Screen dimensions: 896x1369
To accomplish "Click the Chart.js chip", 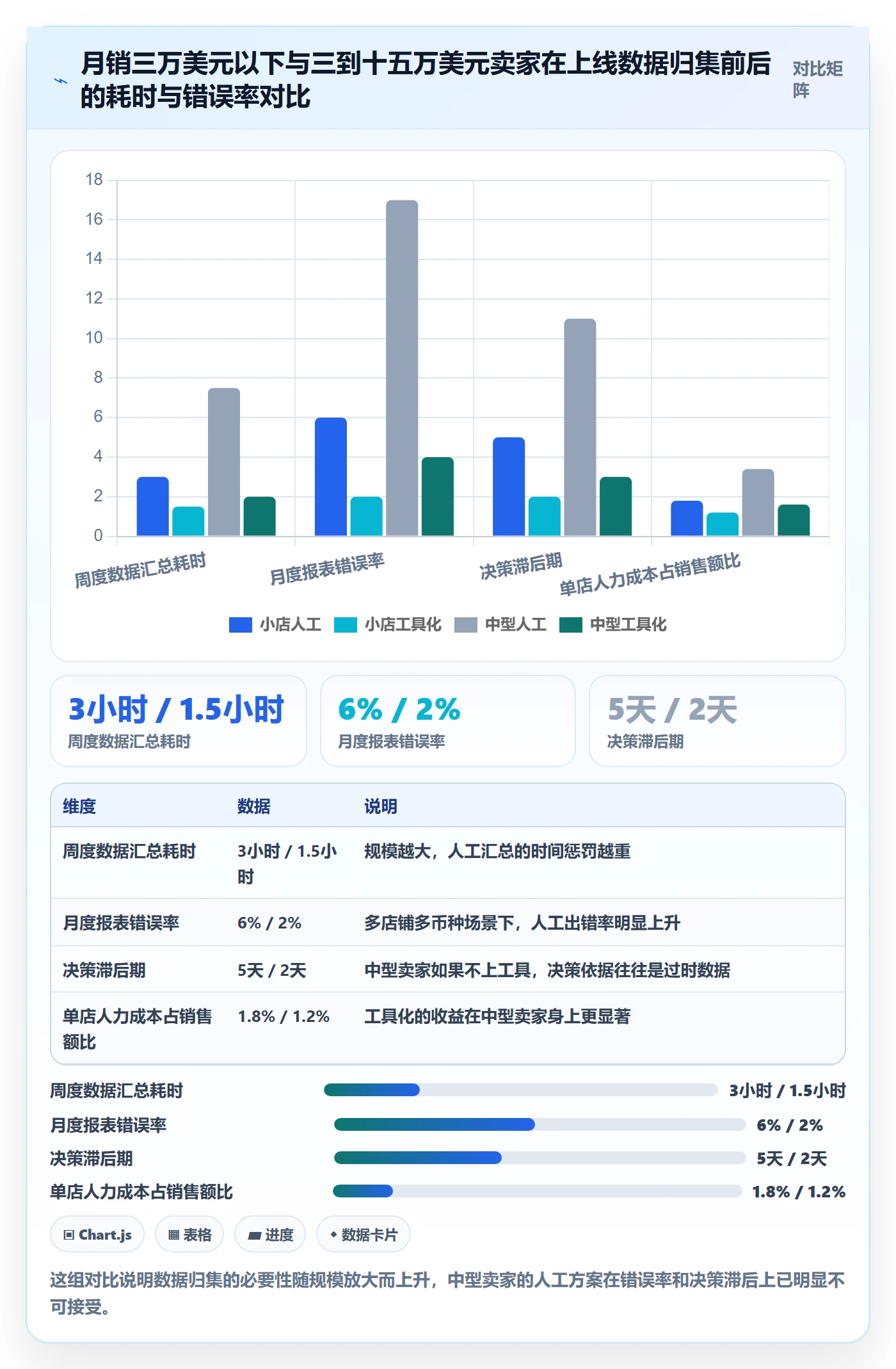I will coord(97,1234).
